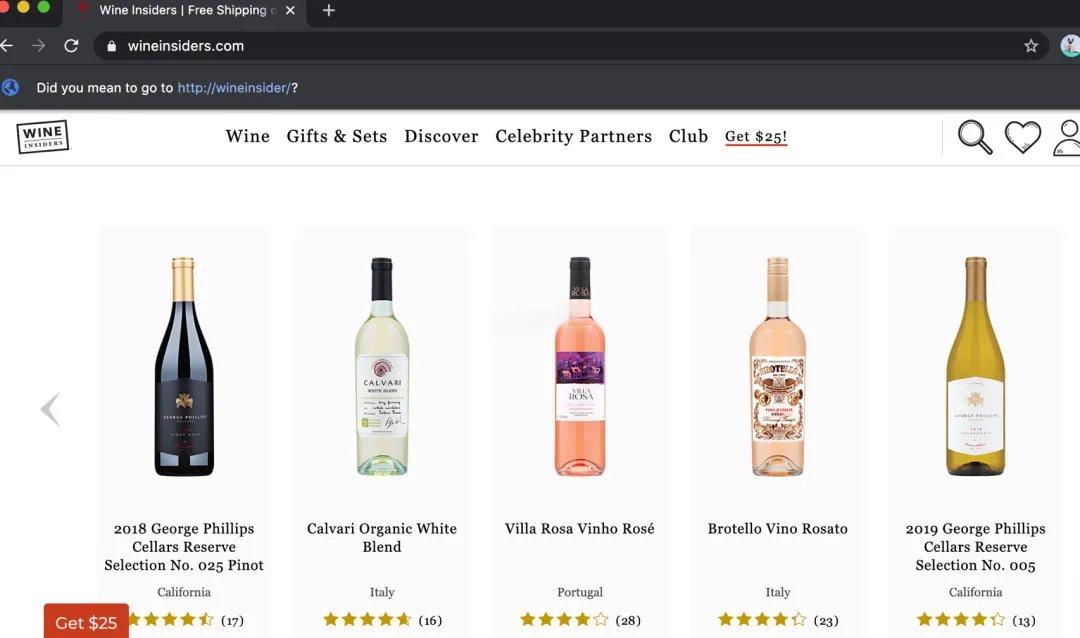Image resolution: width=1080 pixels, height=638 pixels.
Task: Click the Brotello Vino Rosato title
Action: 778,528
